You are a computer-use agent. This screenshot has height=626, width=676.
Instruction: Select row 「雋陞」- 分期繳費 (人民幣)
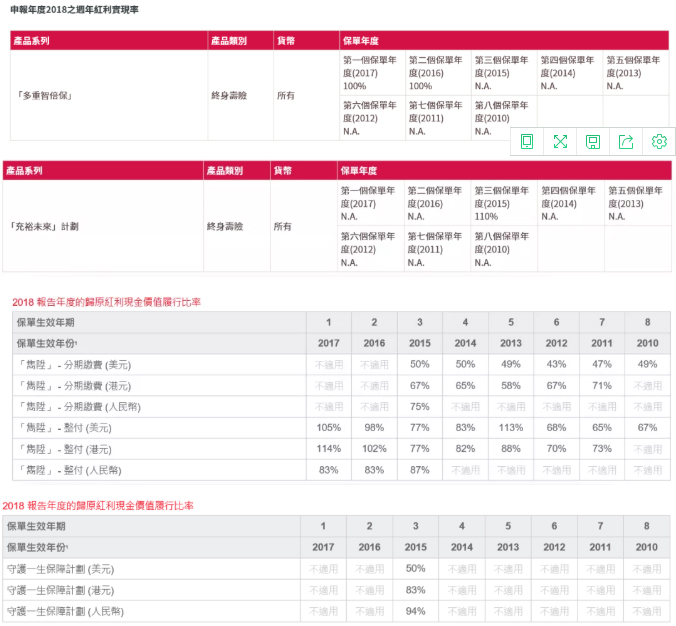click(341, 407)
